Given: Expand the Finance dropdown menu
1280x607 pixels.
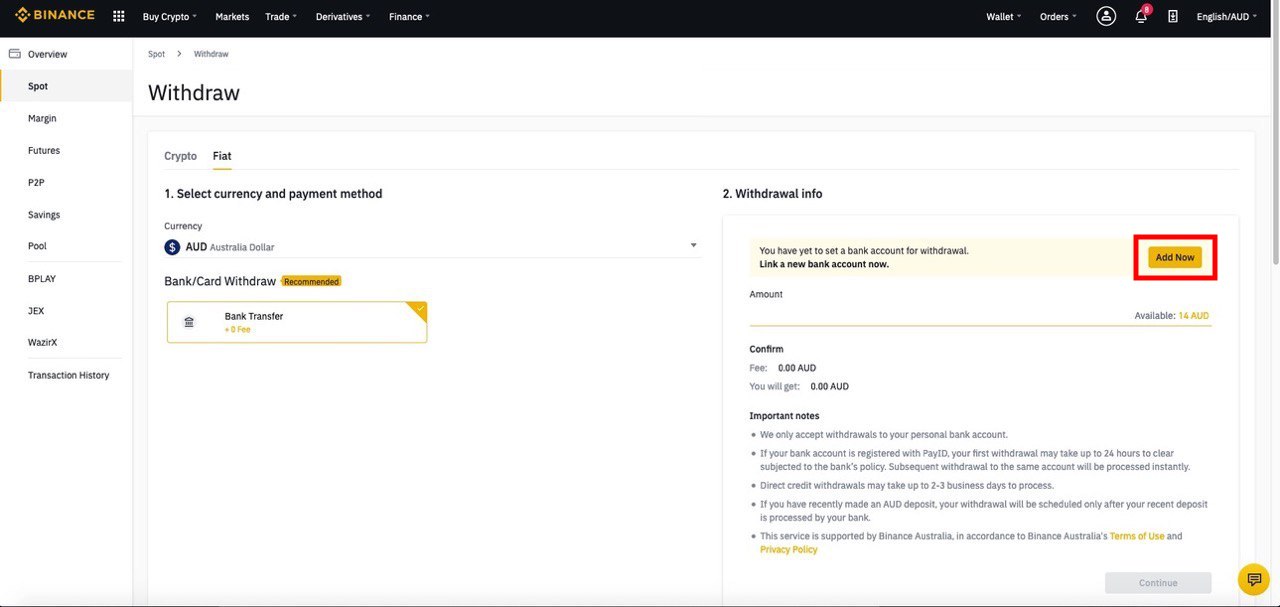Looking at the screenshot, I should tap(409, 17).
